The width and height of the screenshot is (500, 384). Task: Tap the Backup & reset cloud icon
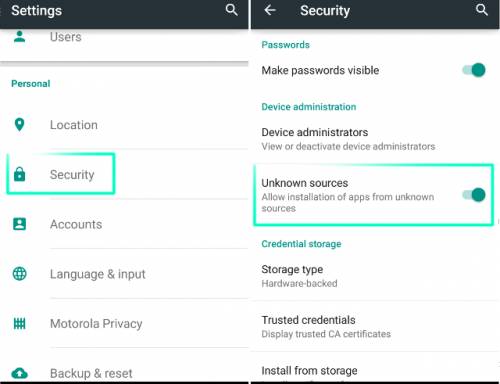19,373
